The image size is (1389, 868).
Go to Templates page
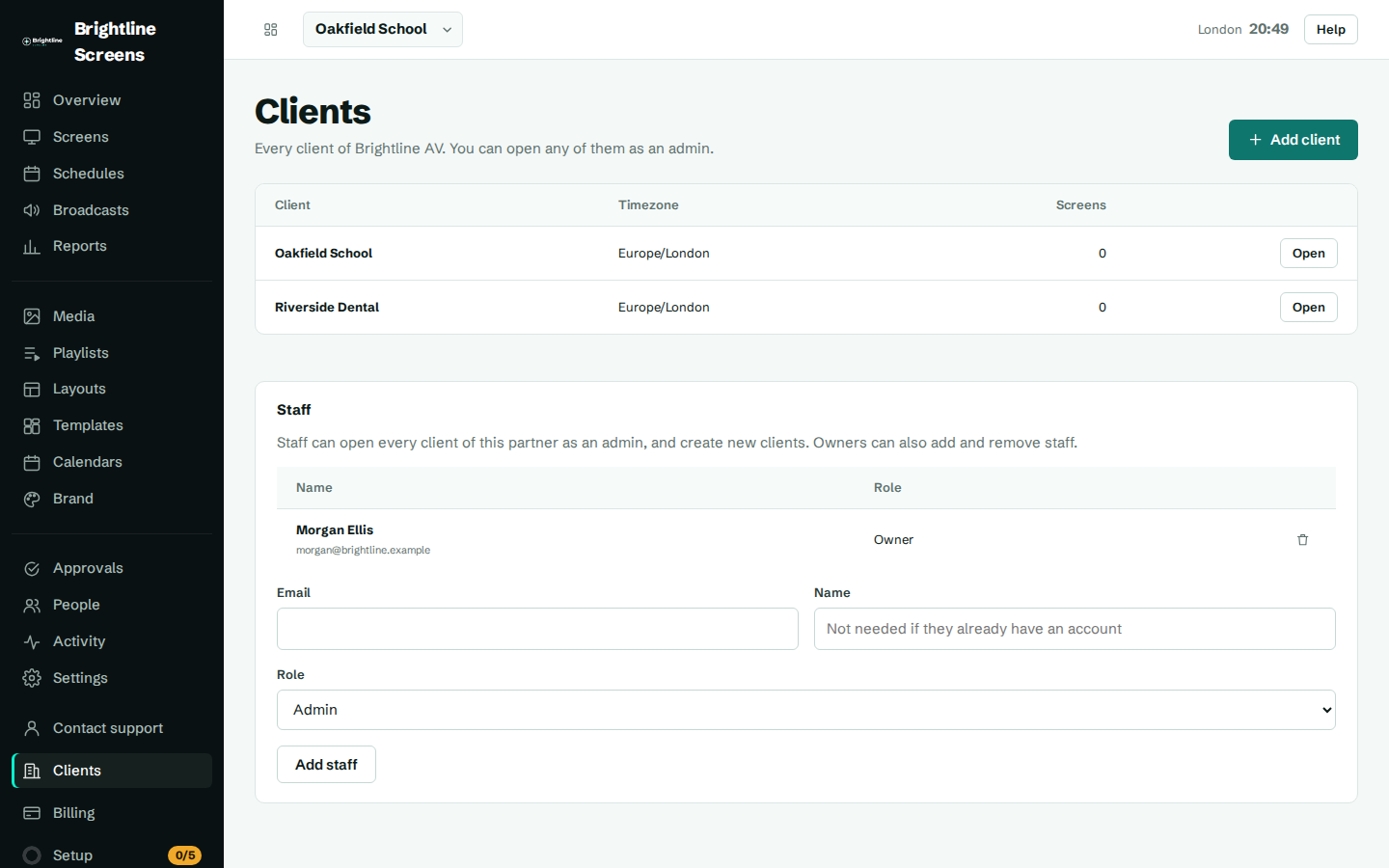click(112, 425)
